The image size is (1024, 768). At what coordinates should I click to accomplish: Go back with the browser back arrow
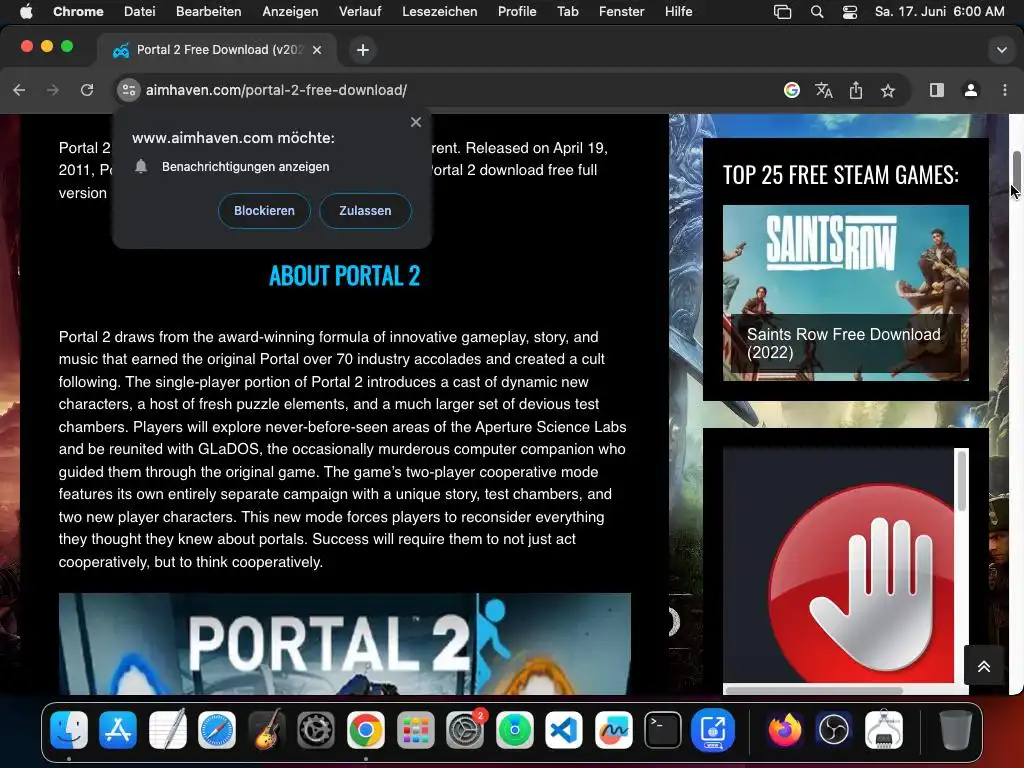coord(19,90)
